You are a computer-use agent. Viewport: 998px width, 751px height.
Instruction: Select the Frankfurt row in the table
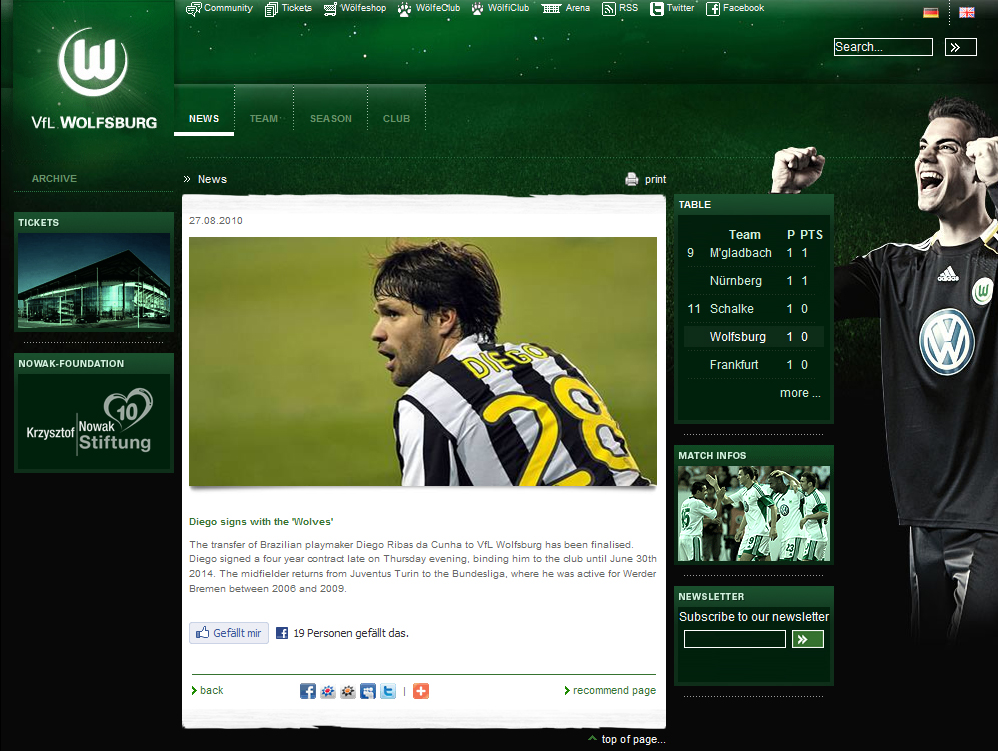754,365
